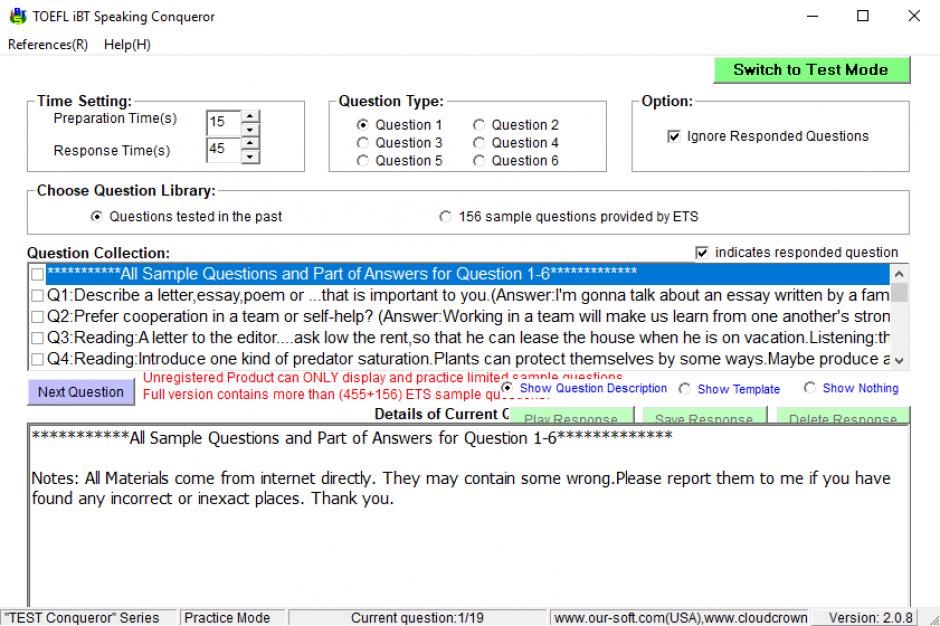Viewport: 940px width, 626px height.
Task: Close the TOEFL iBT Speaking Conqueror window
Action: tap(914, 16)
